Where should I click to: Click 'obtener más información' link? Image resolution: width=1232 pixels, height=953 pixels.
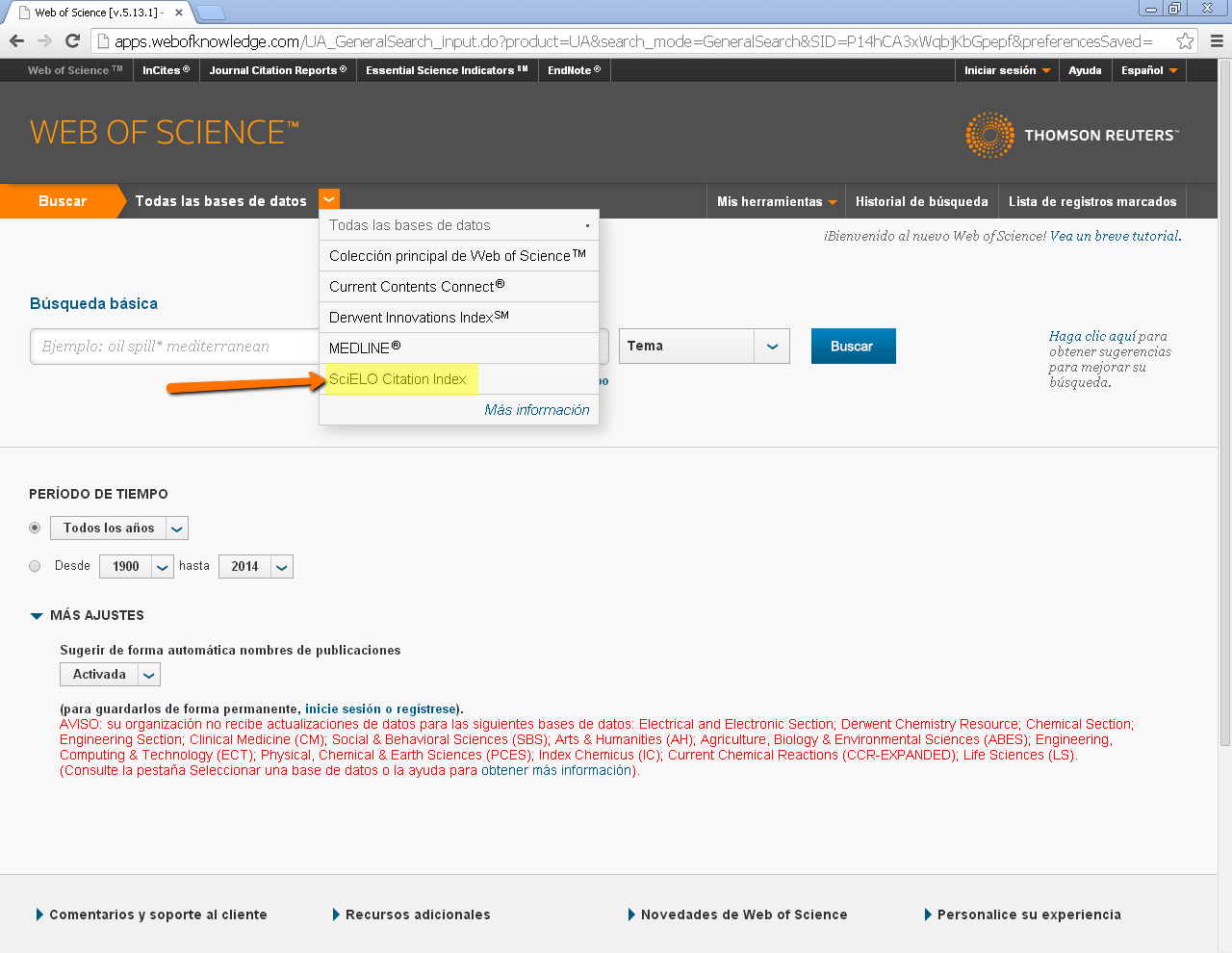pyautogui.click(x=557, y=770)
